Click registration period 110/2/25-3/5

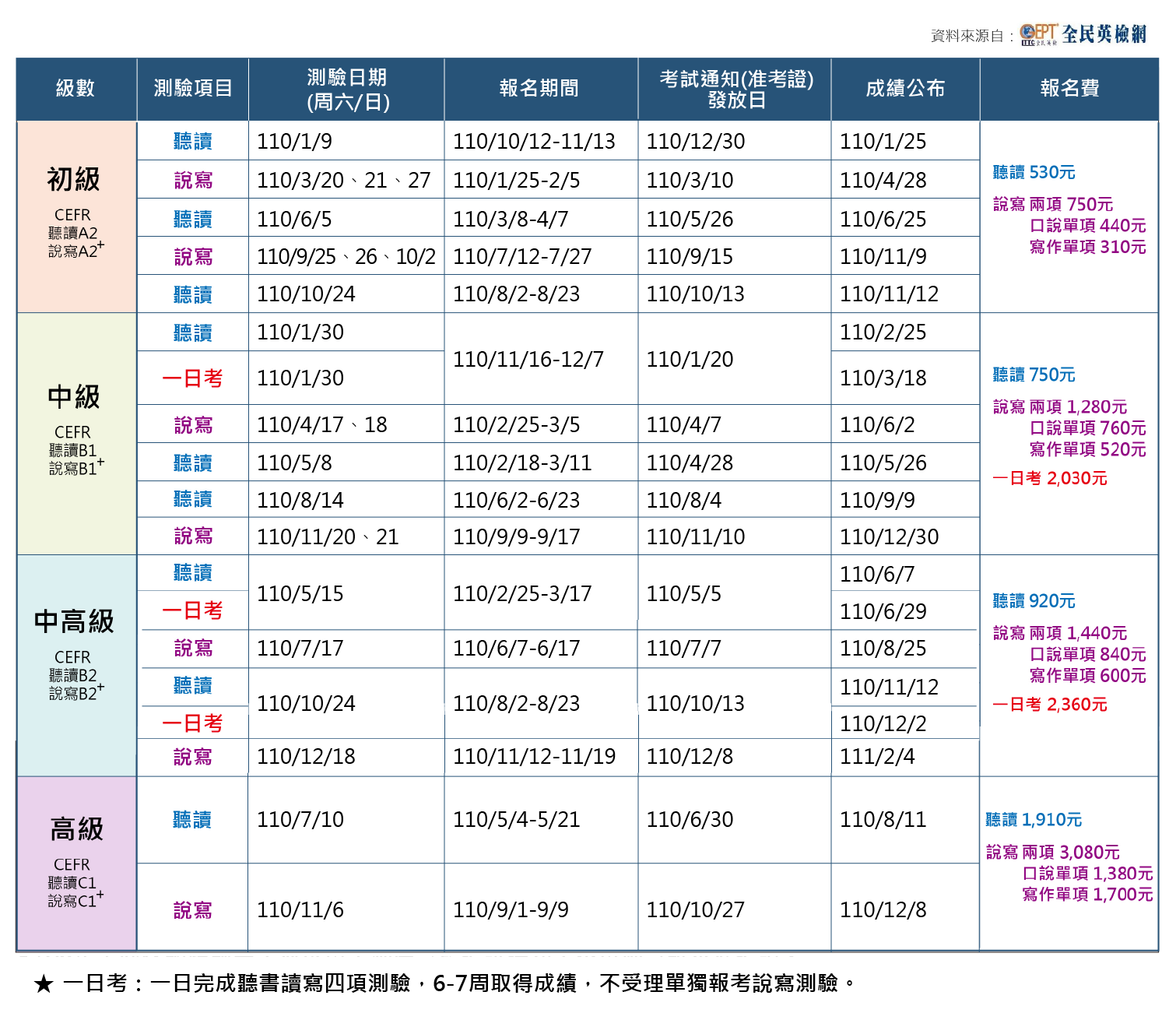(x=516, y=425)
